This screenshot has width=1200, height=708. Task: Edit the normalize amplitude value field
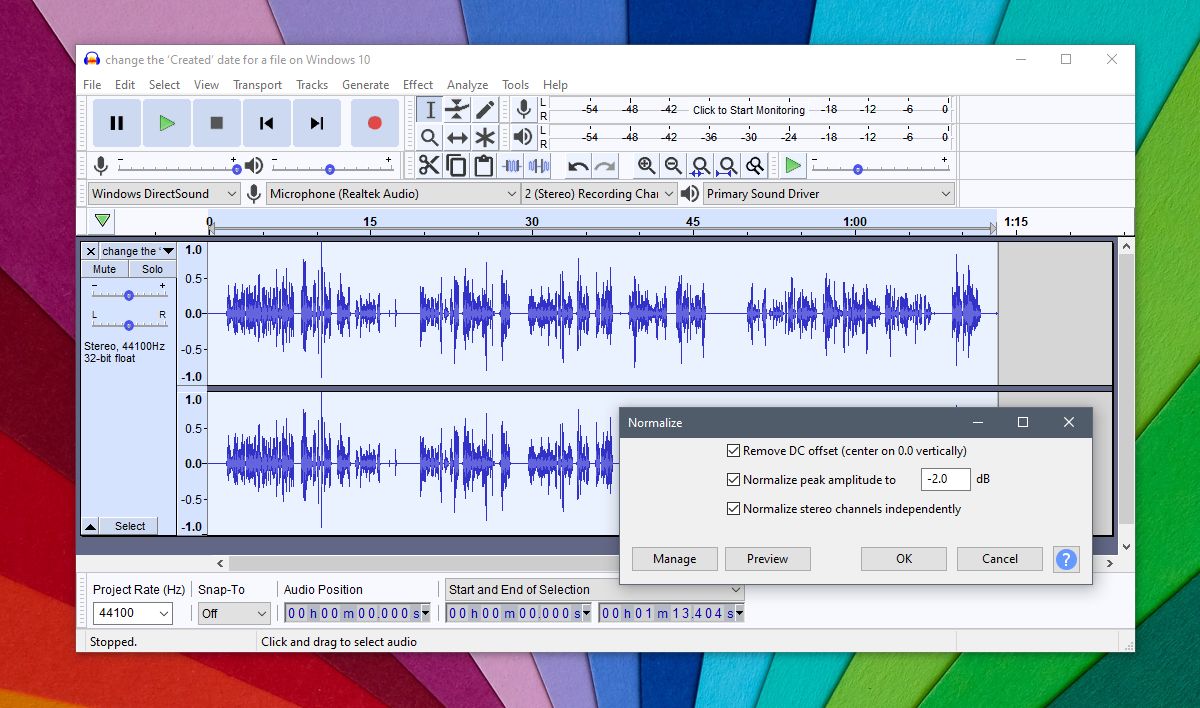(944, 479)
